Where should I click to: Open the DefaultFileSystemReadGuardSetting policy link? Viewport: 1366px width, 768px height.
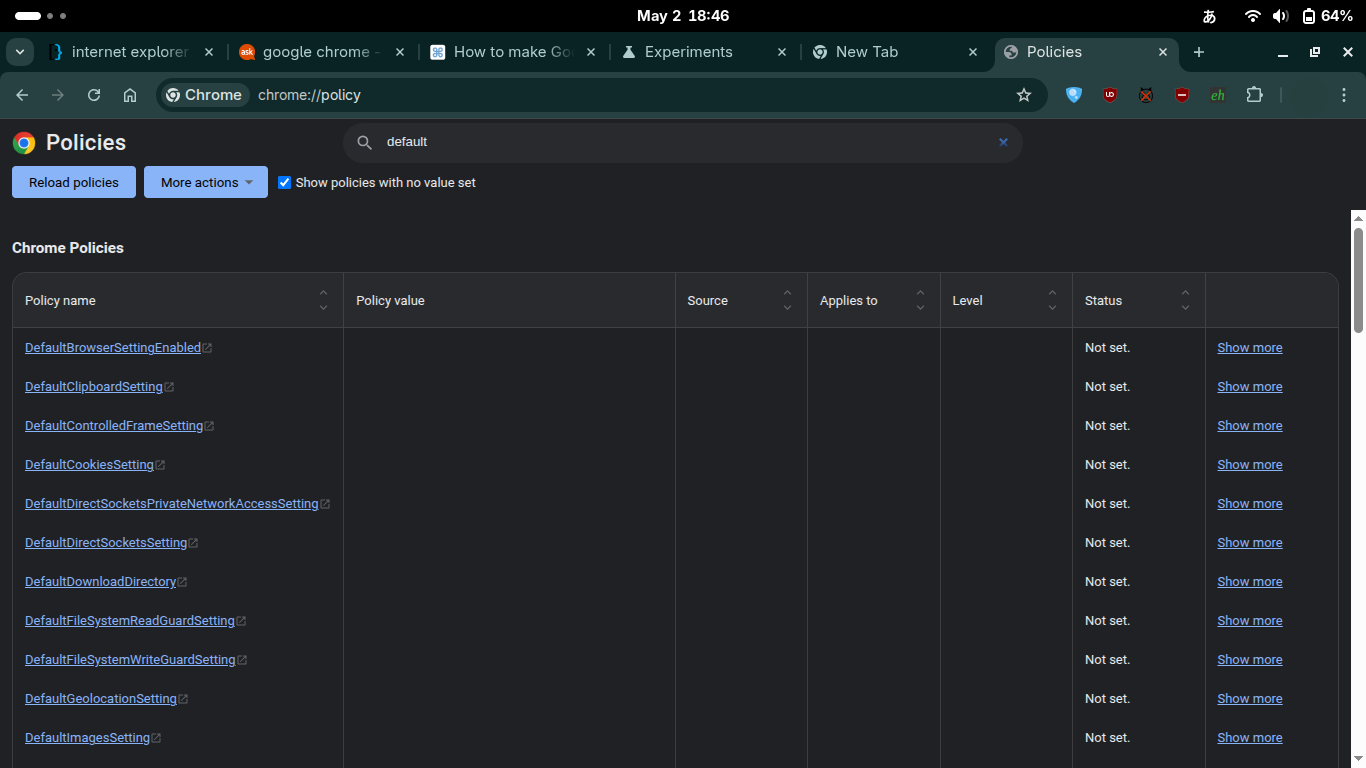tap(130, 621)
